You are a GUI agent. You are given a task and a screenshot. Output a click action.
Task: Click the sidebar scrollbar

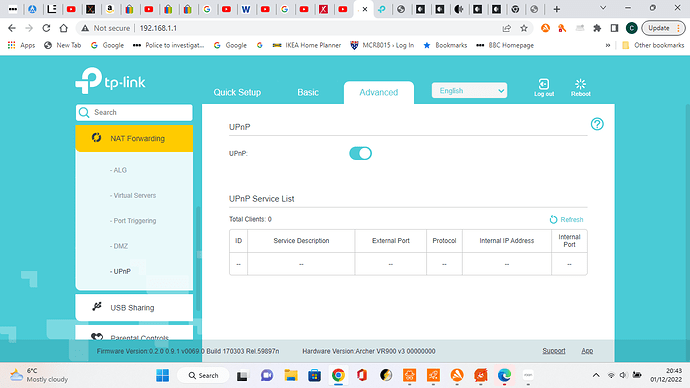[x=198, y=259]
